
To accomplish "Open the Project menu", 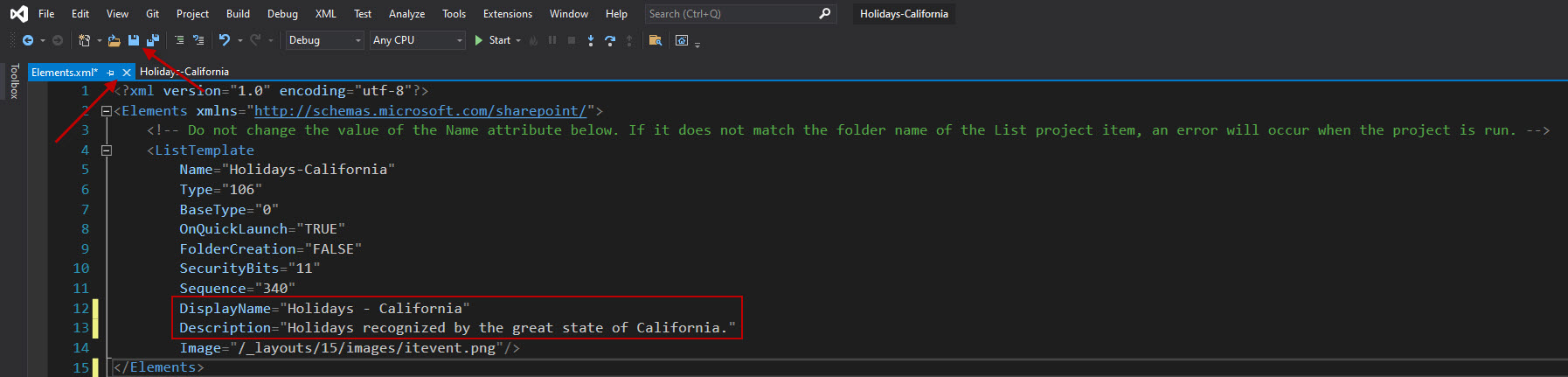I will coord(192,14).
